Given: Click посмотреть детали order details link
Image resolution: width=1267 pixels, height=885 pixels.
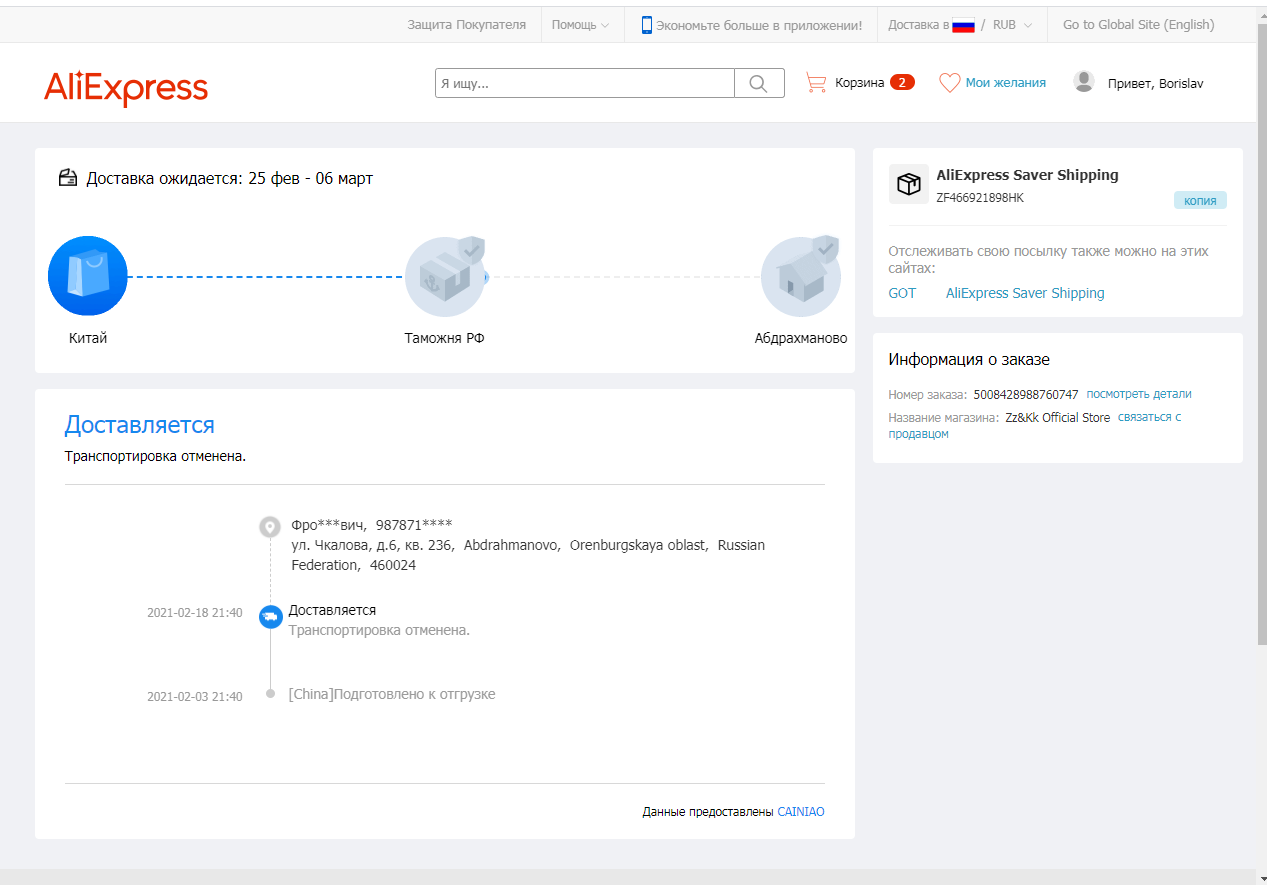Looking at the screenshot, I should pos(1139,394).
